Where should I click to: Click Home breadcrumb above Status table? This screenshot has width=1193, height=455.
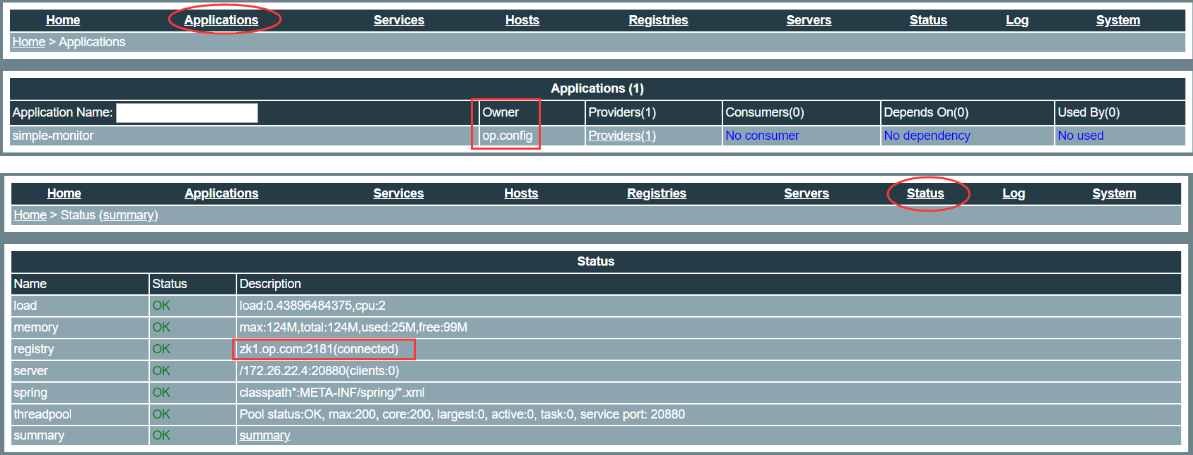coord(30,215)
